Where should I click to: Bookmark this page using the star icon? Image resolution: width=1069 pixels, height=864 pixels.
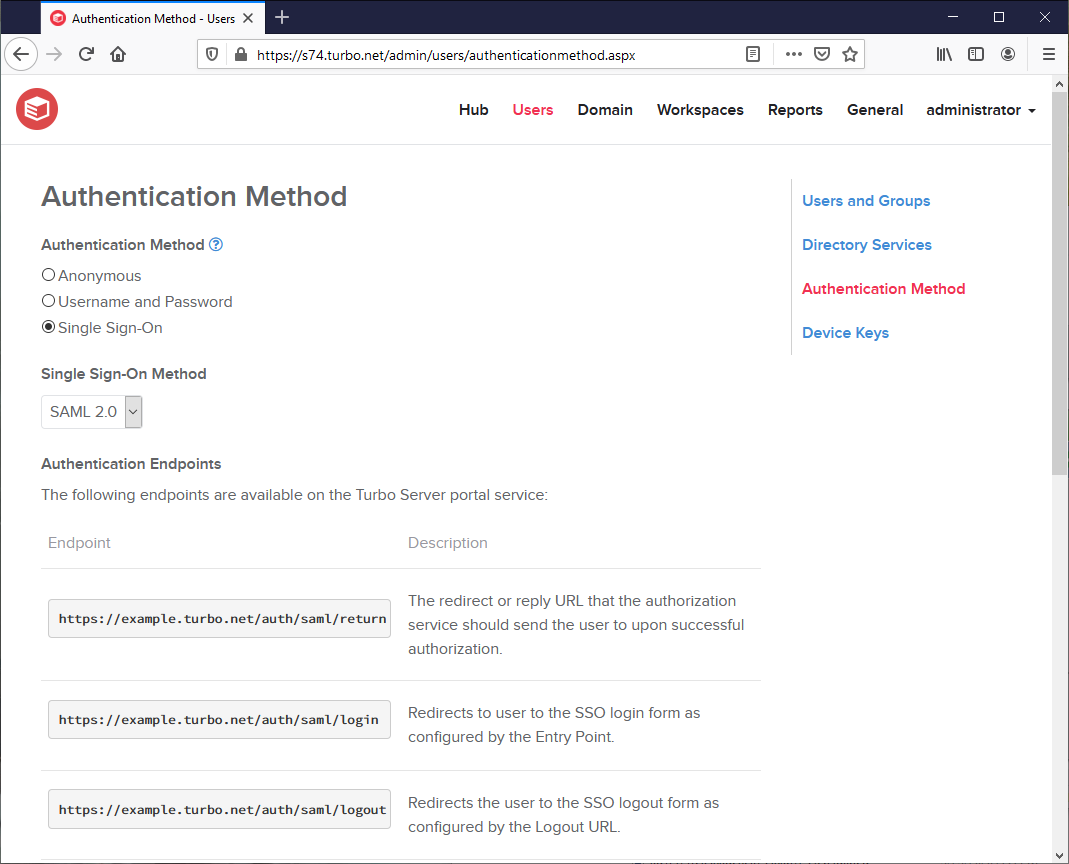coord(851,54)
